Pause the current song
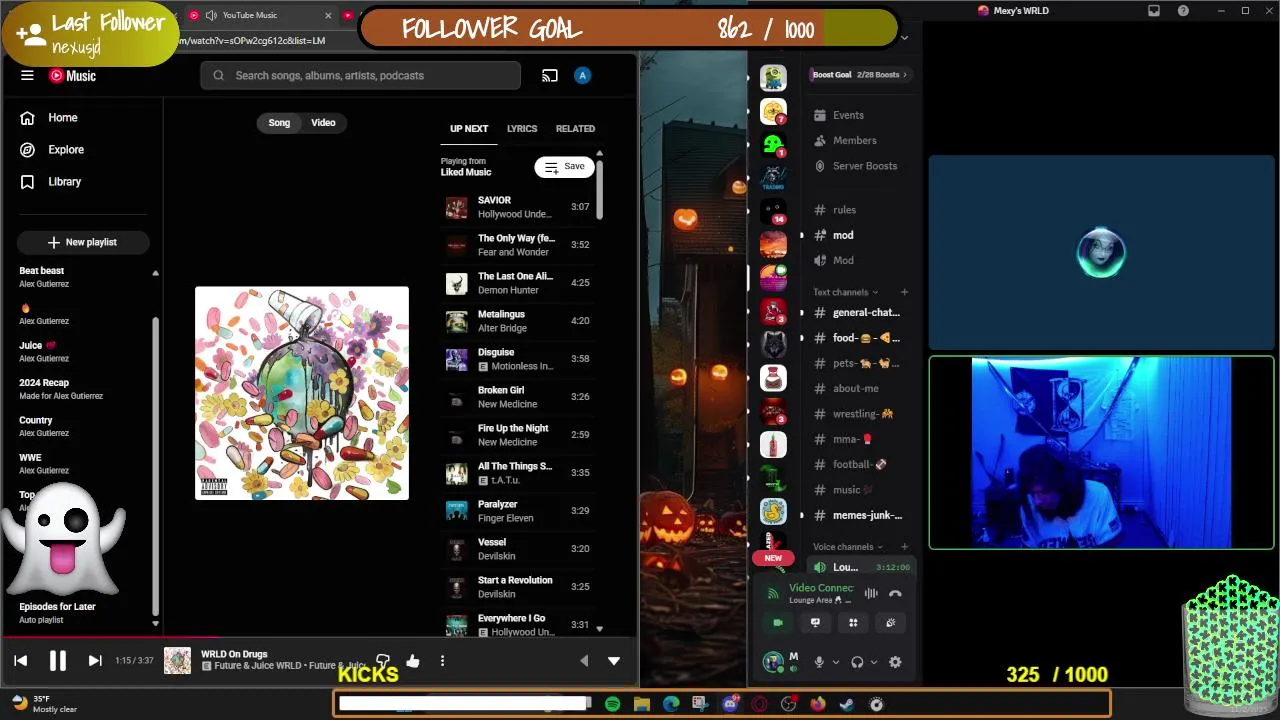 (x=57, y=661)
